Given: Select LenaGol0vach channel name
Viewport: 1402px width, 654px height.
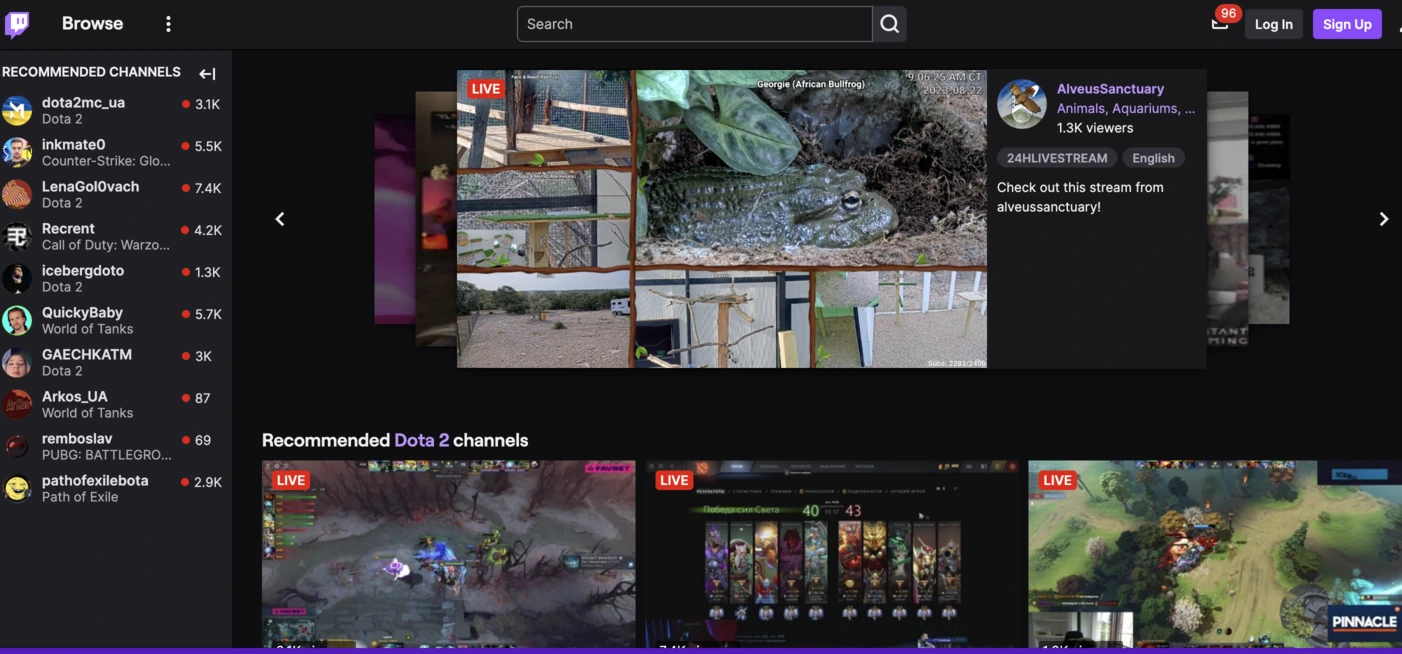Looking at the screenshot, I should click(x=90, y=187).
